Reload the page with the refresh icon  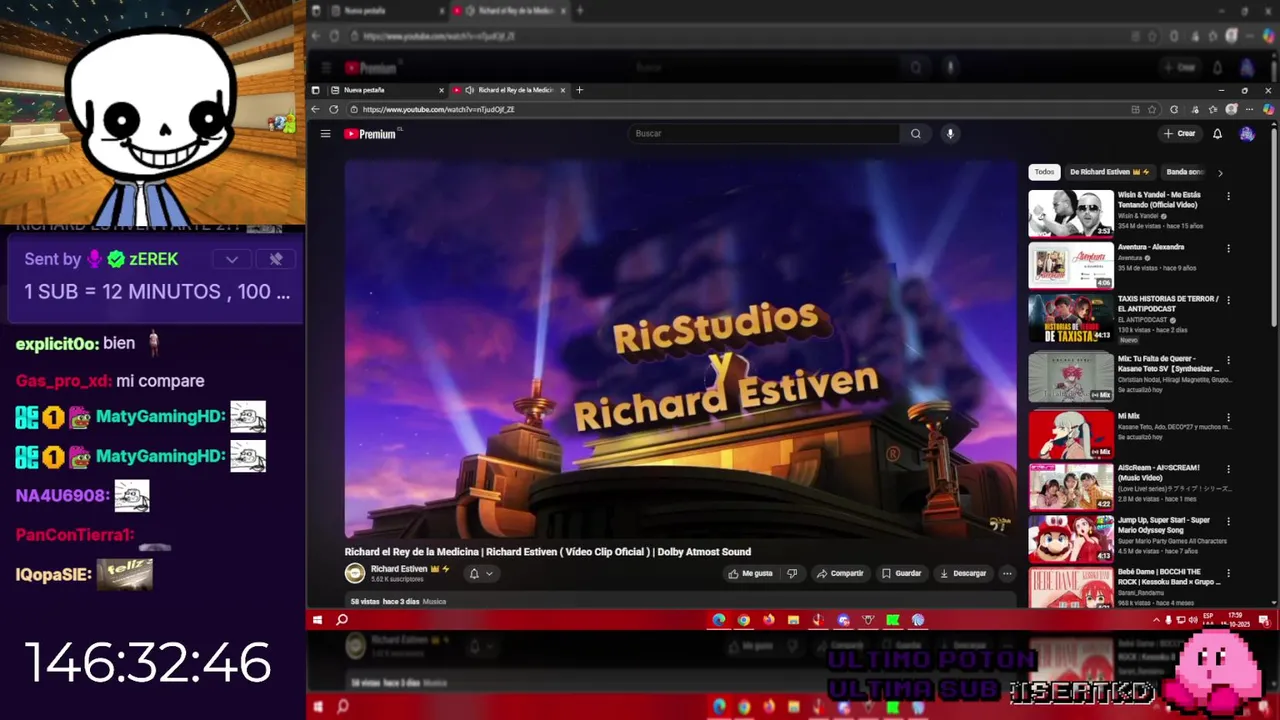333,109
